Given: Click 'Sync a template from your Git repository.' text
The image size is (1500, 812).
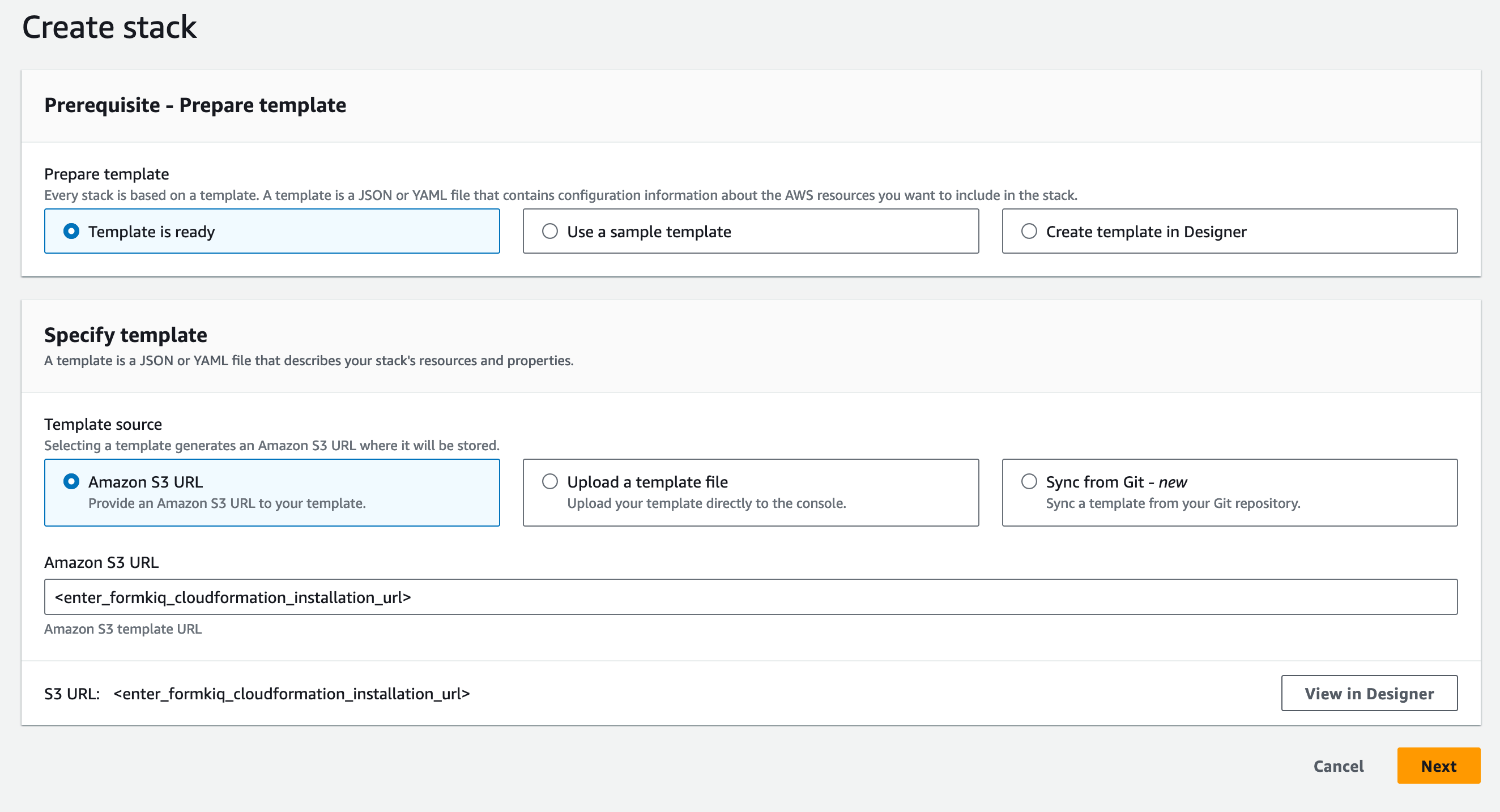Looking at the screenshot, I should 1173,503.
